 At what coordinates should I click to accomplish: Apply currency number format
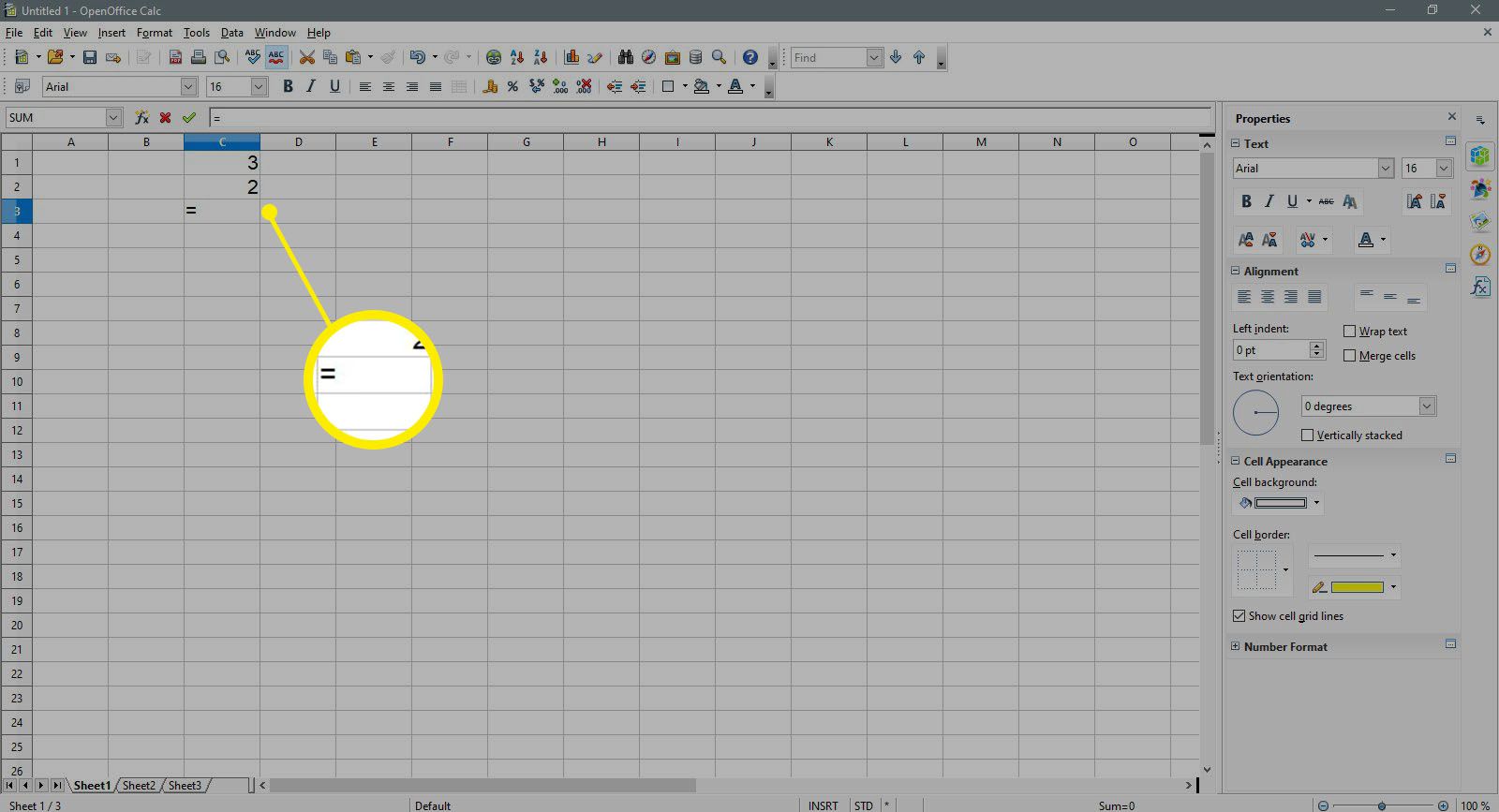pyautogui.click(x=490, y=86)
